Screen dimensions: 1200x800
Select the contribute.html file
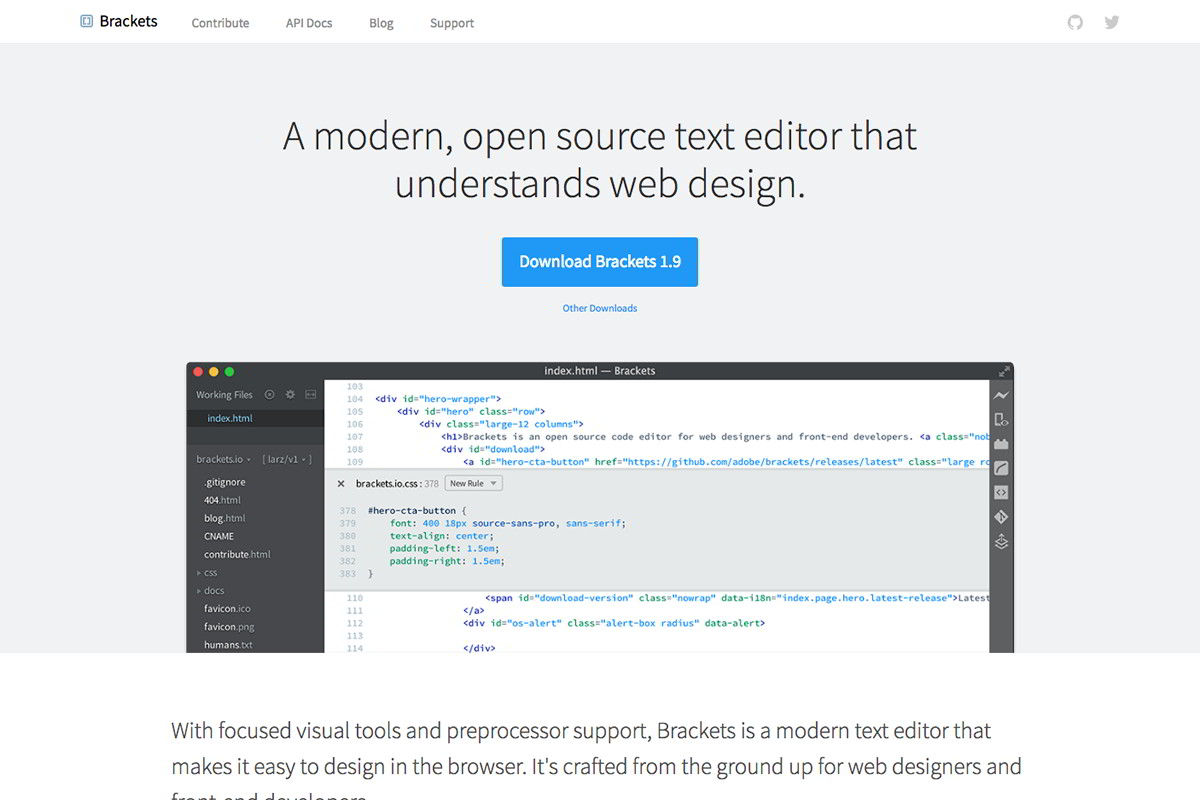(x=237, y=555)
